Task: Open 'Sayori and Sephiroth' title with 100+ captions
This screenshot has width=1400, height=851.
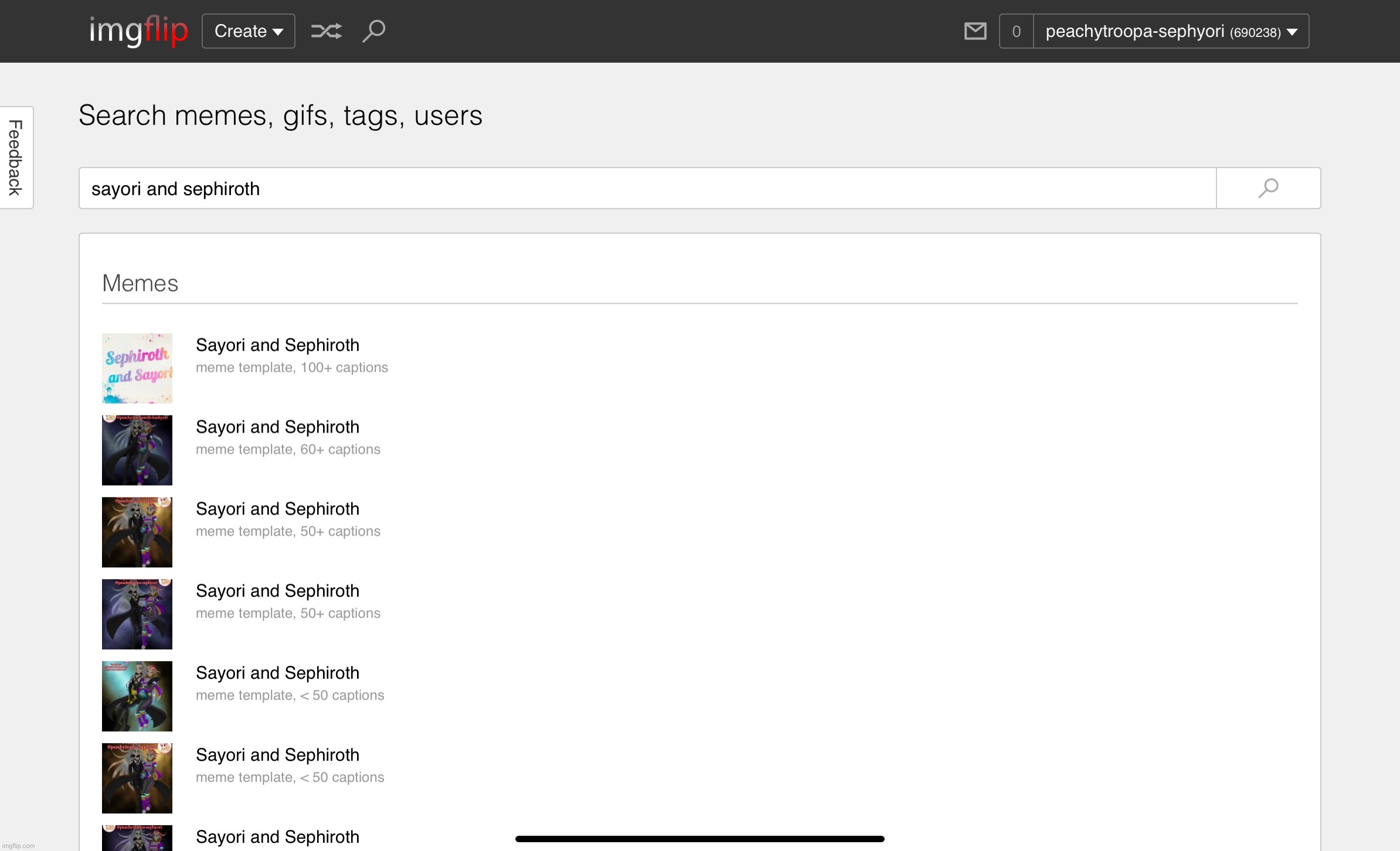Action: tap(277, 345)
